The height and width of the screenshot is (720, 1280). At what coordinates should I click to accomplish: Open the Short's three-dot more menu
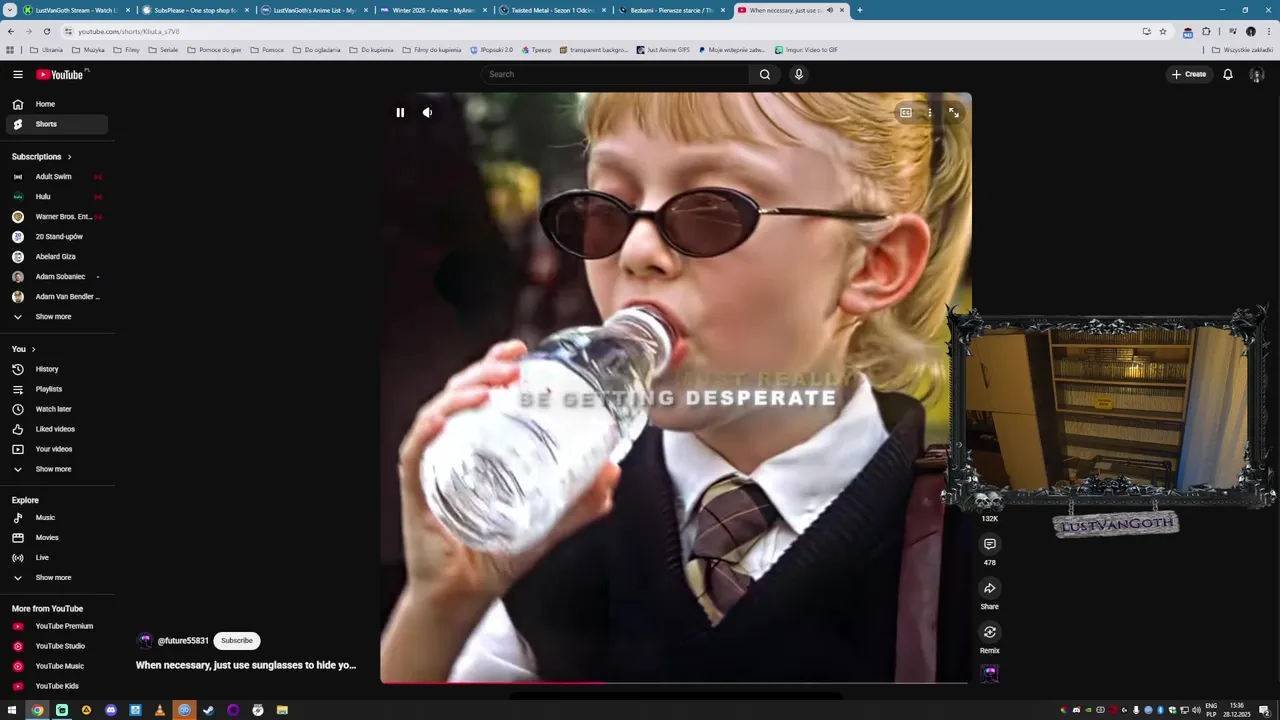pos(930,113)
